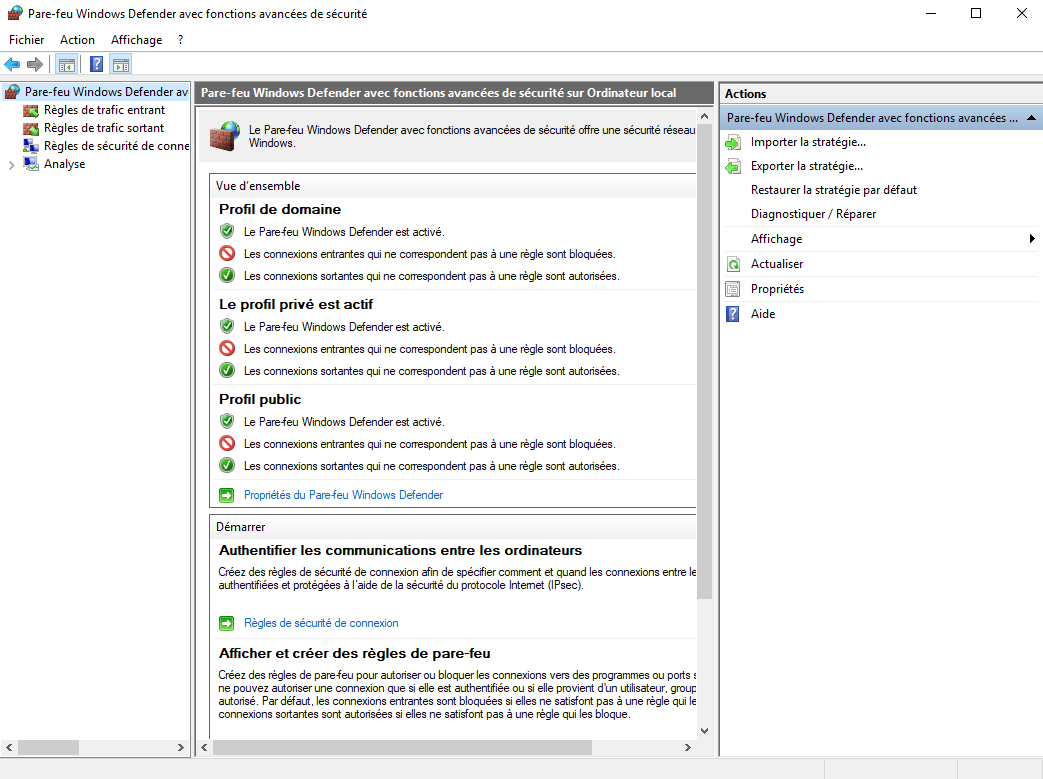Expand the Analyse tree node arrow
Image resolution: width=1043 pixels, height=779 pixels.
pyautogui.click(x=11, y=165)
